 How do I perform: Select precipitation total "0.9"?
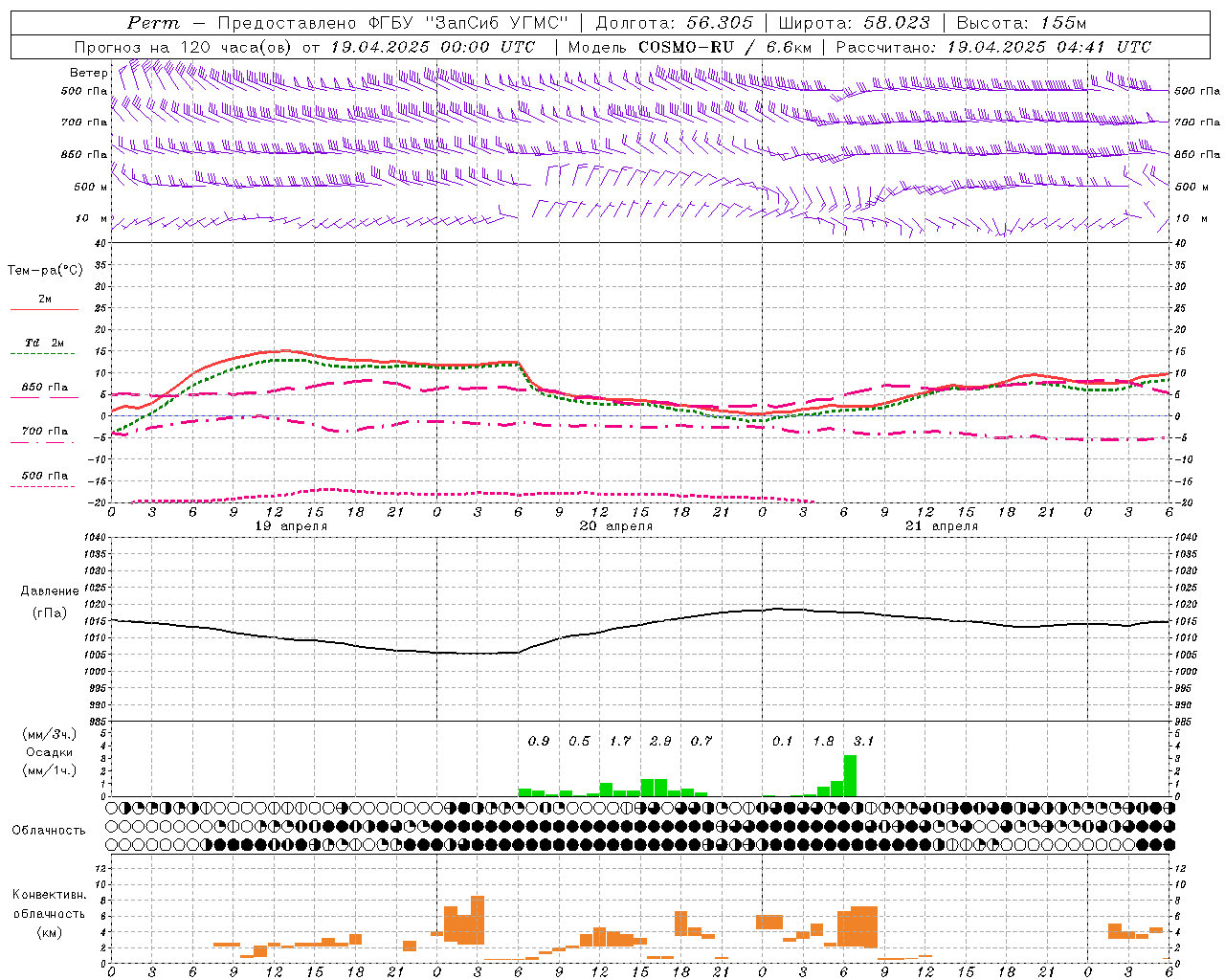[539, 742]
